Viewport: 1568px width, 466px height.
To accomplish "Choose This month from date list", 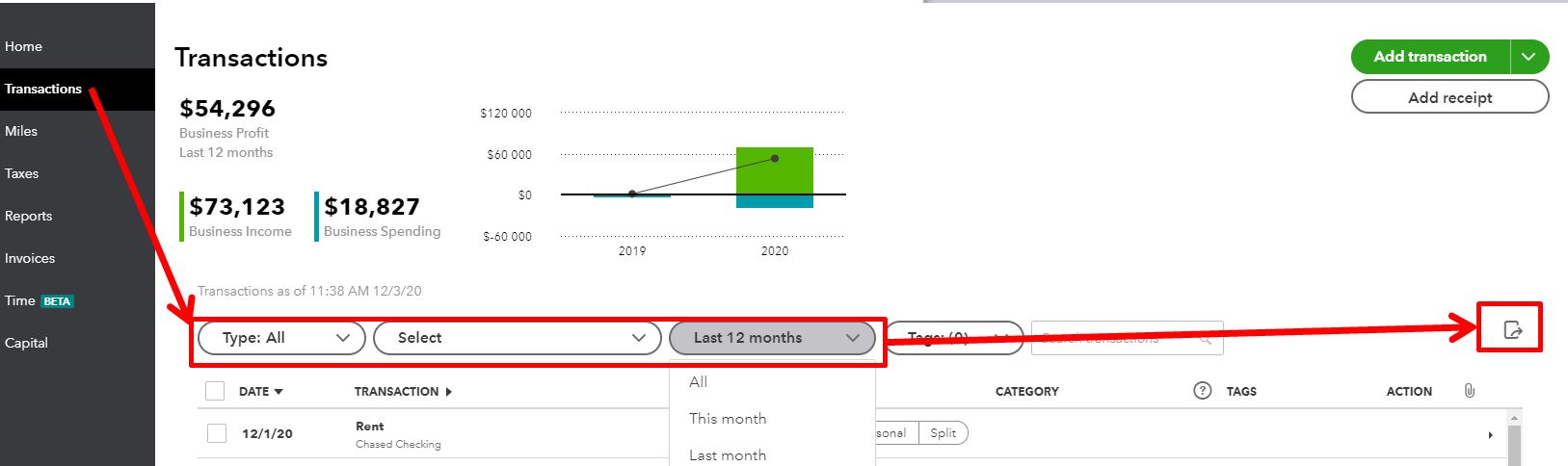I will (x=728, y=419).
